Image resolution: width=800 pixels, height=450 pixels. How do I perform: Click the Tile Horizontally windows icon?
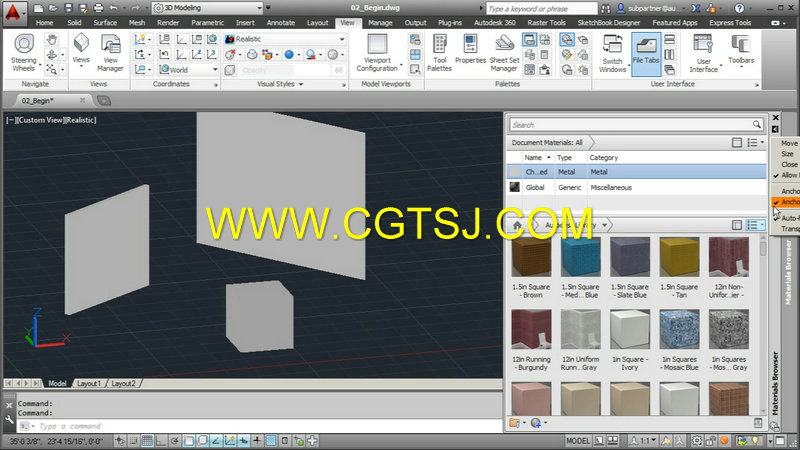669,39
